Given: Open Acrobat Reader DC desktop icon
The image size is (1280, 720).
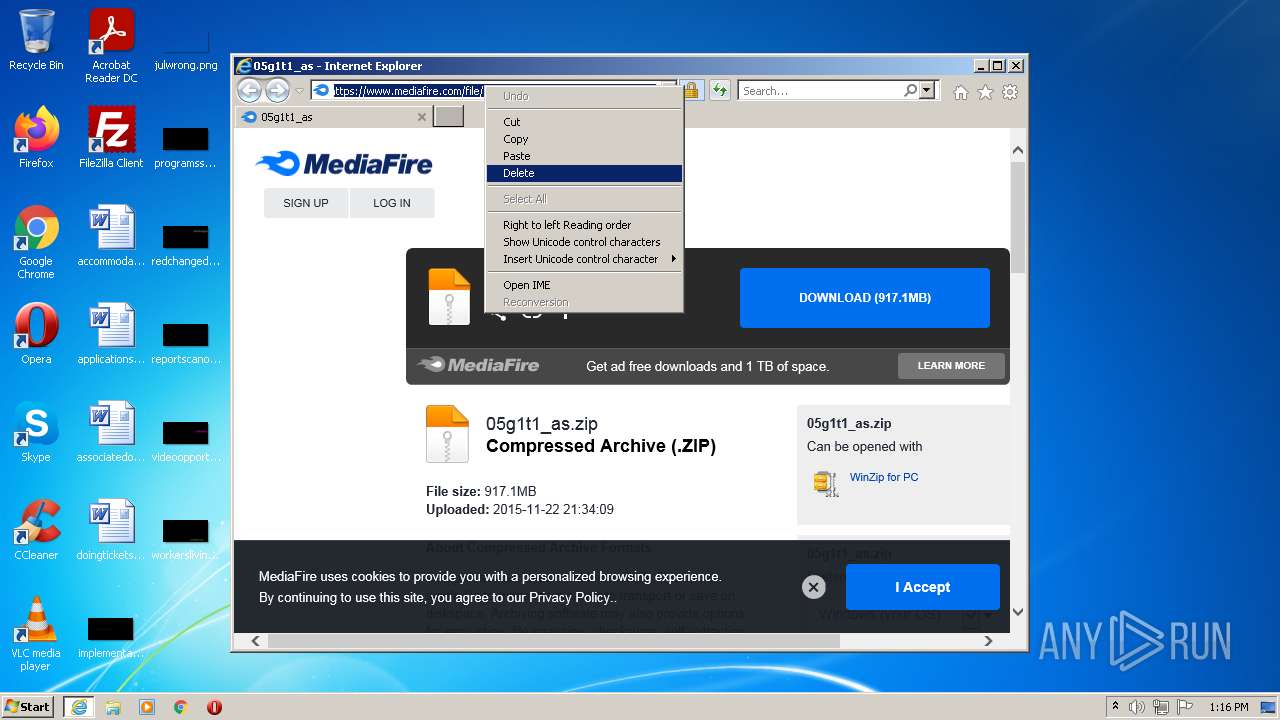Looking at the screenshot, I should [x=111, y=46].
